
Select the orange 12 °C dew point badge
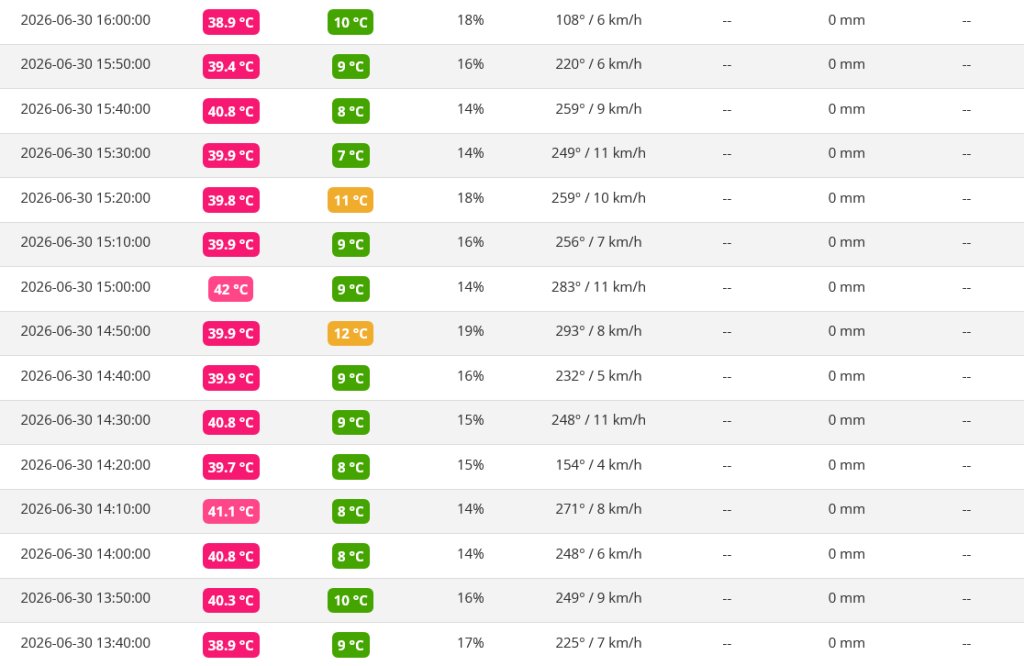point(351,334)
